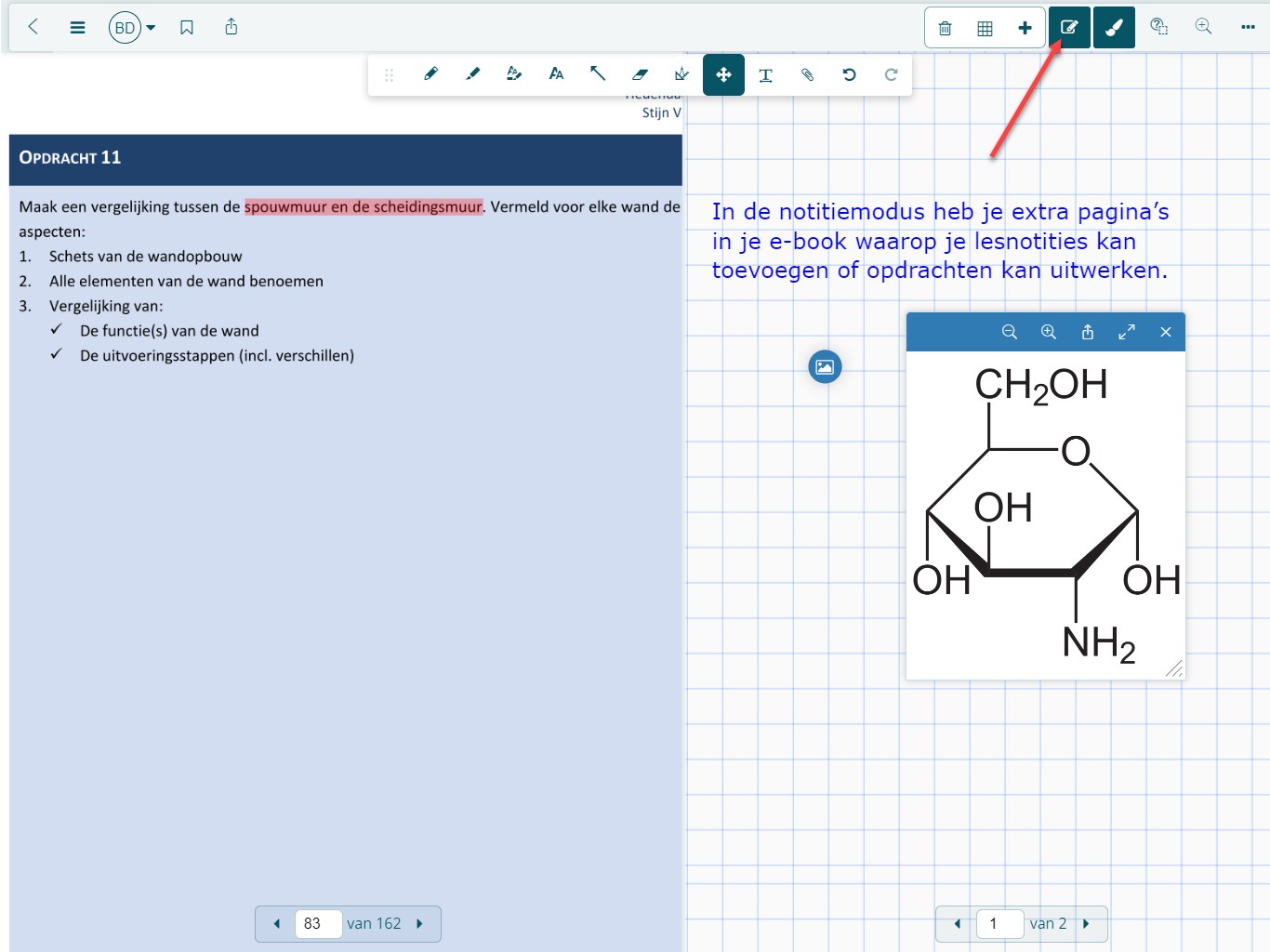Click 'De functie(s) van de wand' item

click(169, 331)
